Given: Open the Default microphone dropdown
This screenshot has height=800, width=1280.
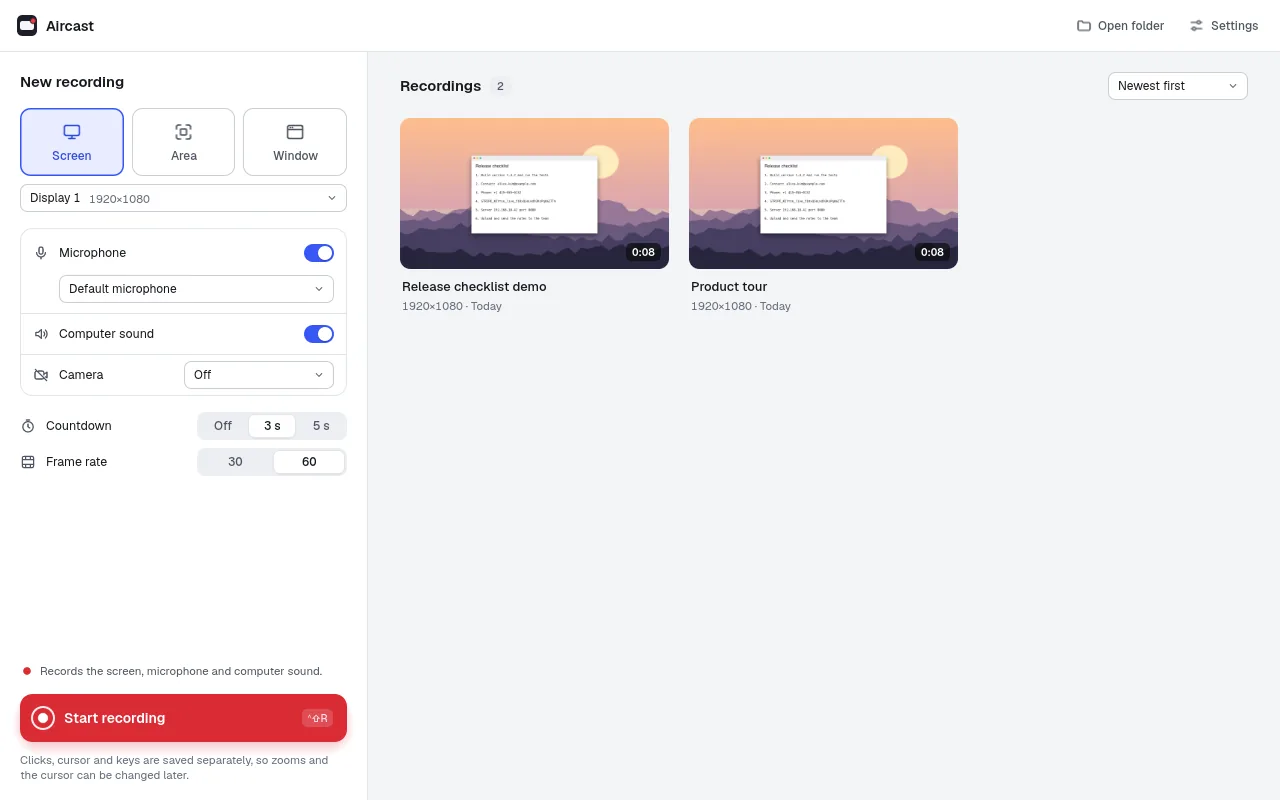Looking at the screenshot, I should pos(196,289).
